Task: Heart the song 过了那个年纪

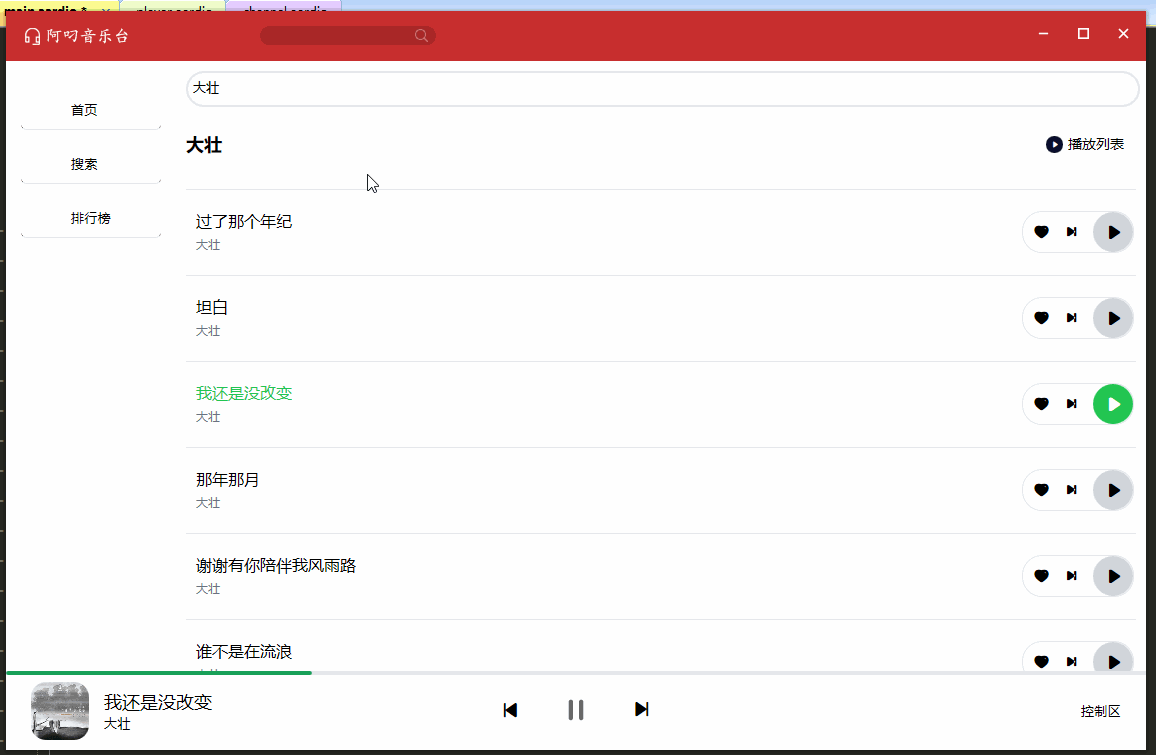Action: coord(1041,232)
